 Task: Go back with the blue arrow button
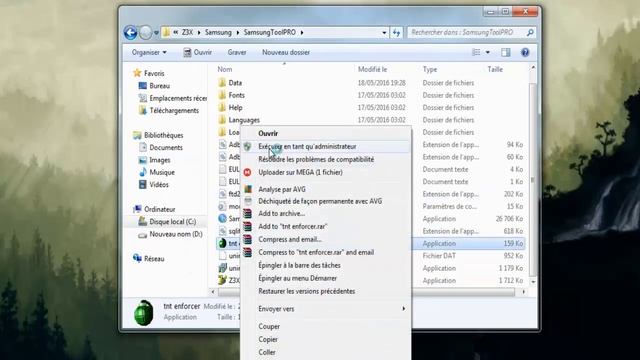(x=131, y=32)
